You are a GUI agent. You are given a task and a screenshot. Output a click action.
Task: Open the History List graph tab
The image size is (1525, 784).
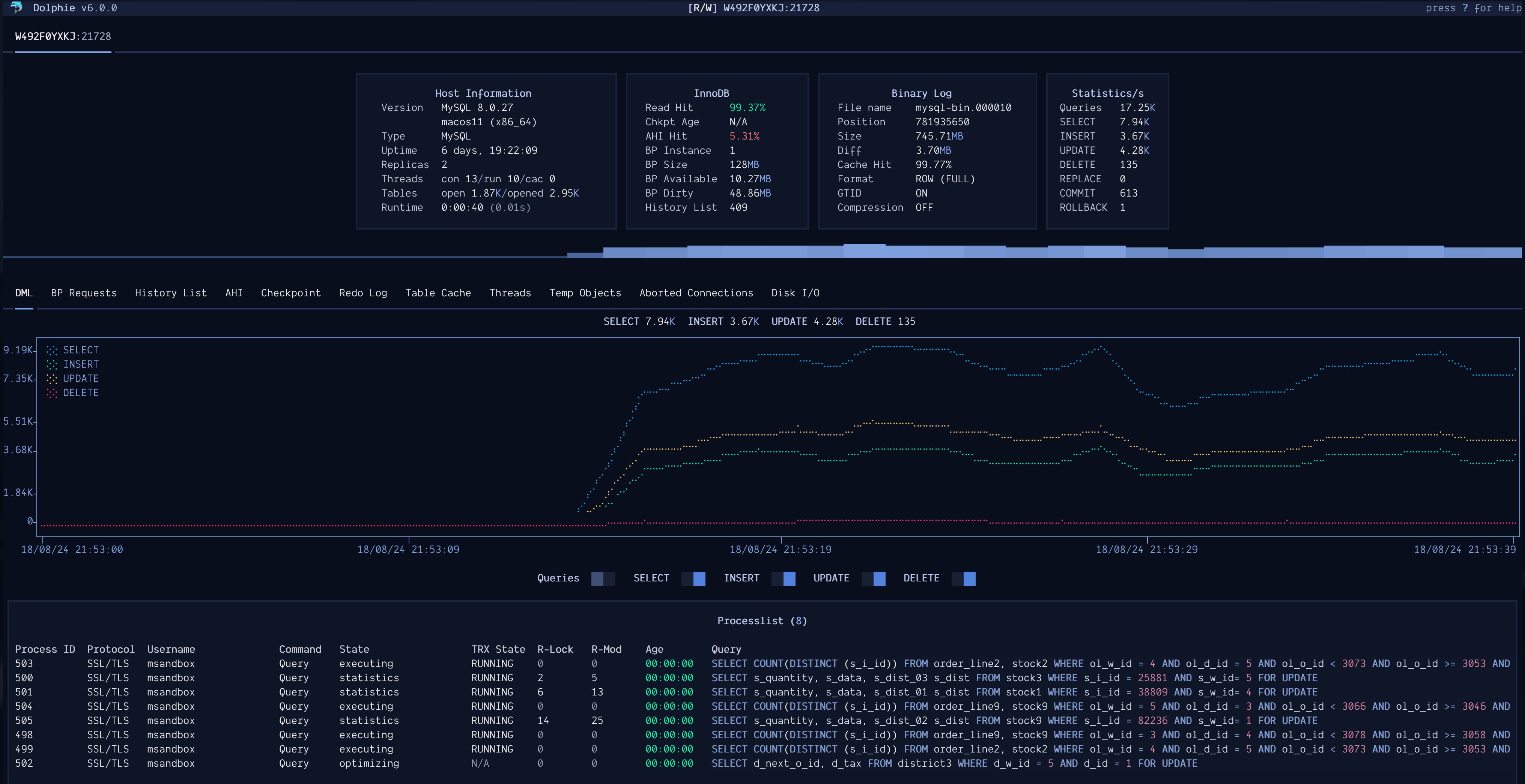coord(170,293)
